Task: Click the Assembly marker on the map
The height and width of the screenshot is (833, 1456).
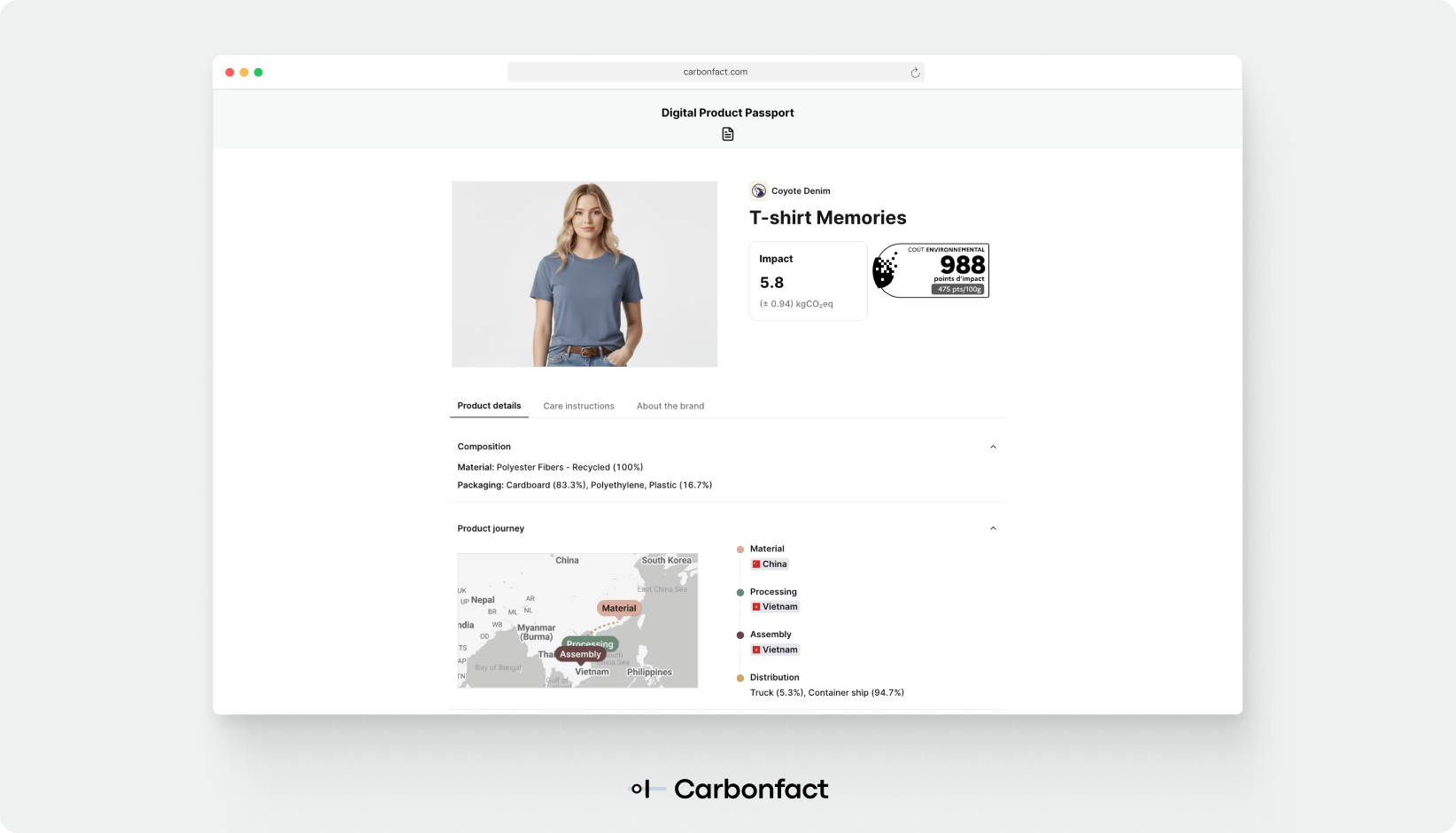Action: (x=580, y=655)
